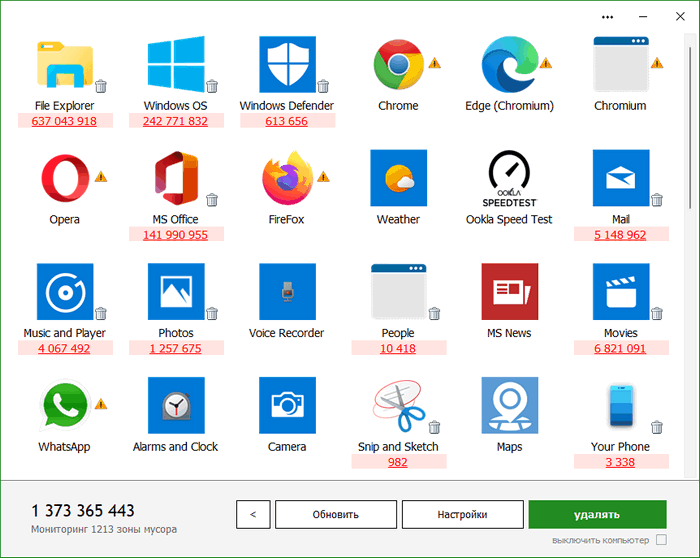Open the 141 990 955 MS Office link
700x558 pixels.
click(x=175, y=235)
